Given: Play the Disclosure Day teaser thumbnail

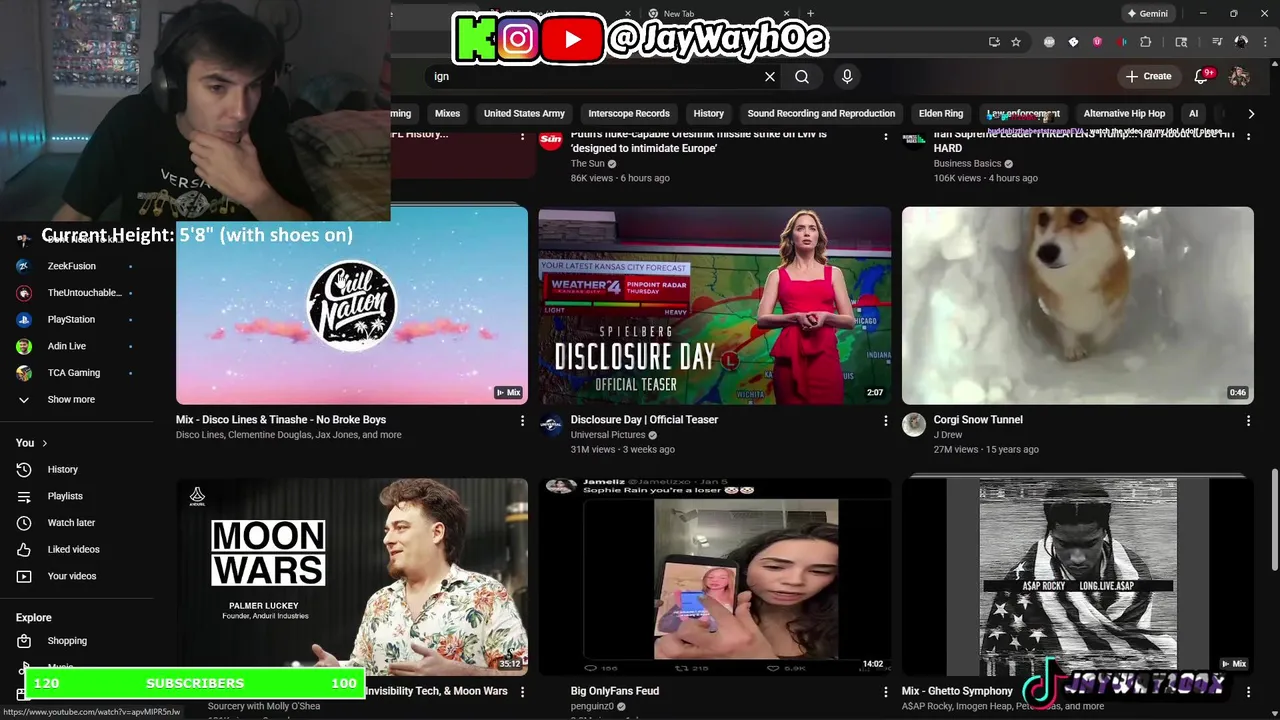Looking at the screenshot, I should point(715,305).
